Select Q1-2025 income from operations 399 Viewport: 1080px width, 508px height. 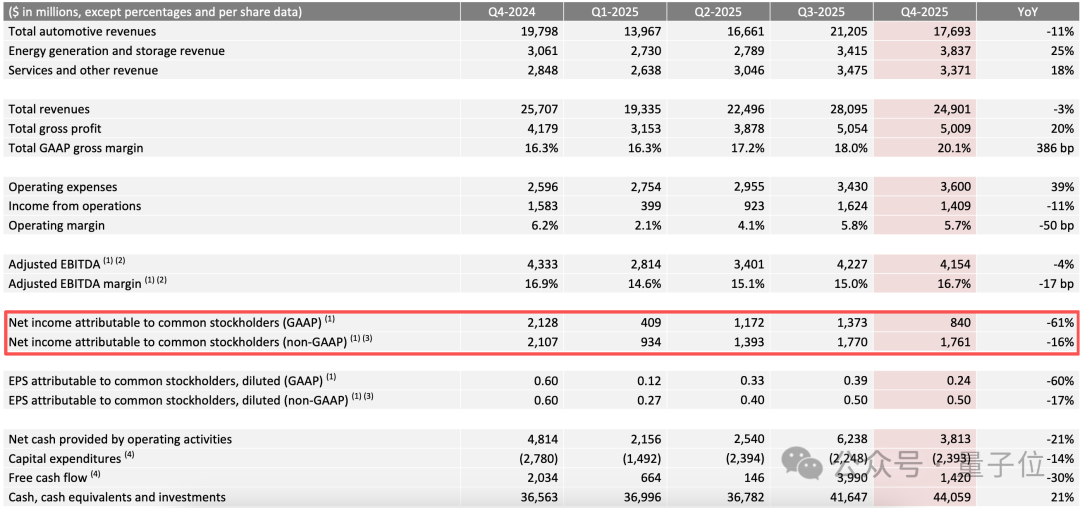650,206
